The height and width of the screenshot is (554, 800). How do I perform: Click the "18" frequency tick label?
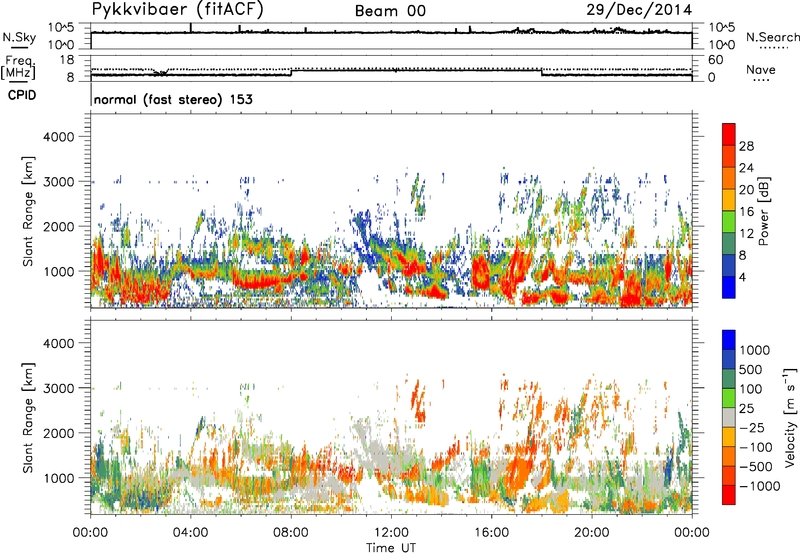pyautogui.click(x=66, y=60)
